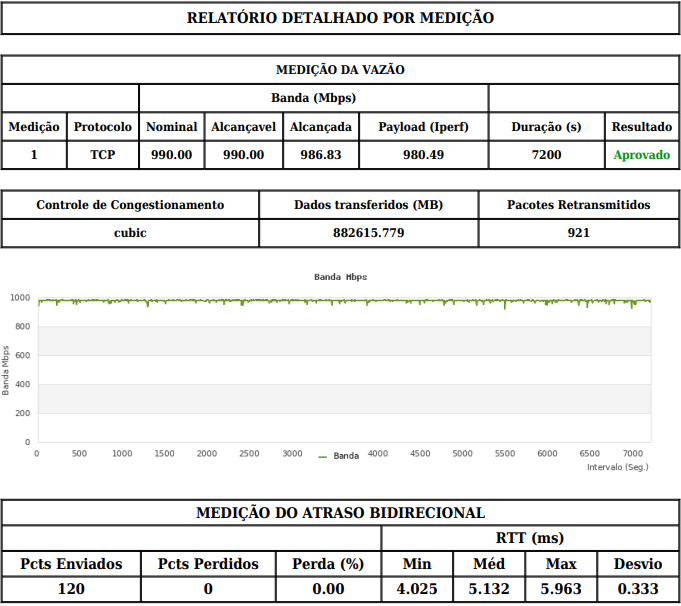Click the "MEDIÇÃO DA VAZÃO" section header
The image size is (681, 606).
340,70
